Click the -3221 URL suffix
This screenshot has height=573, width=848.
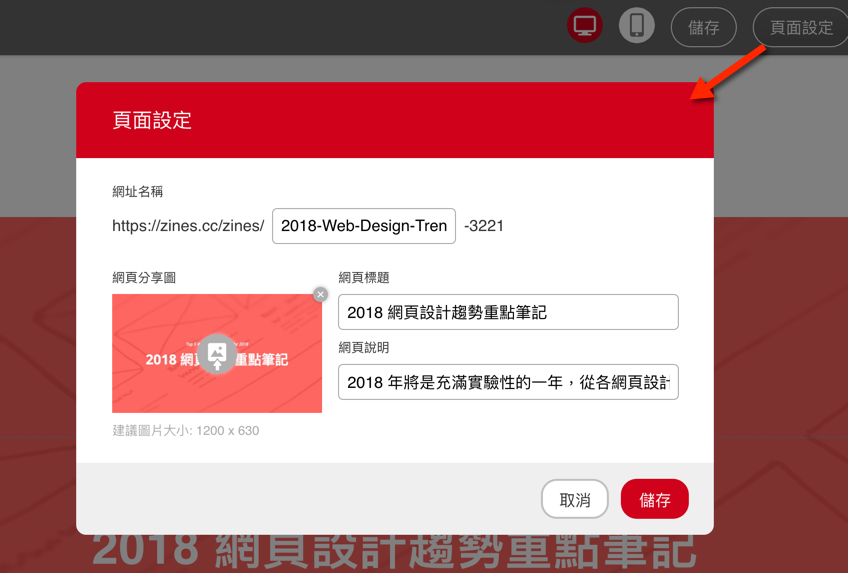pyautogui.click(x=484, y=226)
